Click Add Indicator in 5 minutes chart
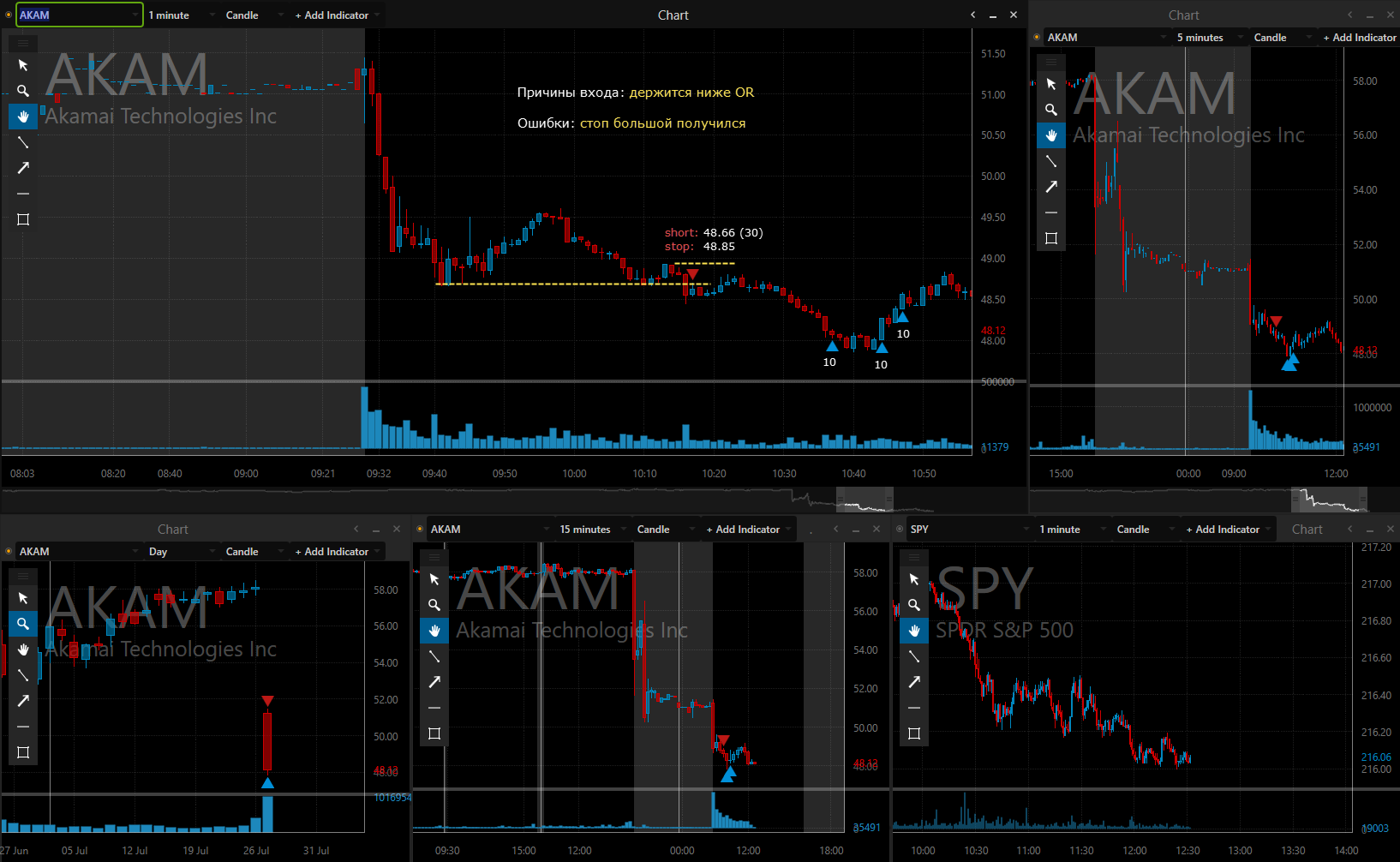 [1360, 37]
